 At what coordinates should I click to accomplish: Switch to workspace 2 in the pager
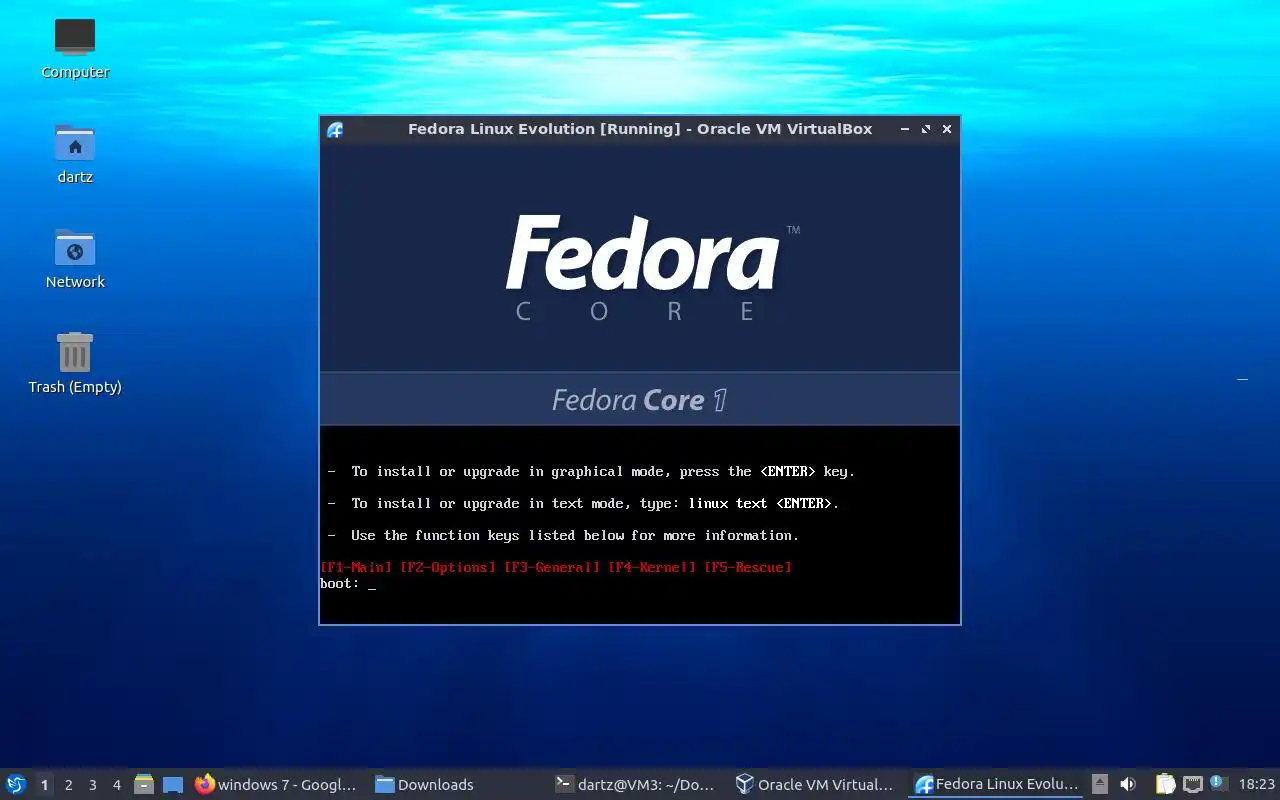coord(68,785)
